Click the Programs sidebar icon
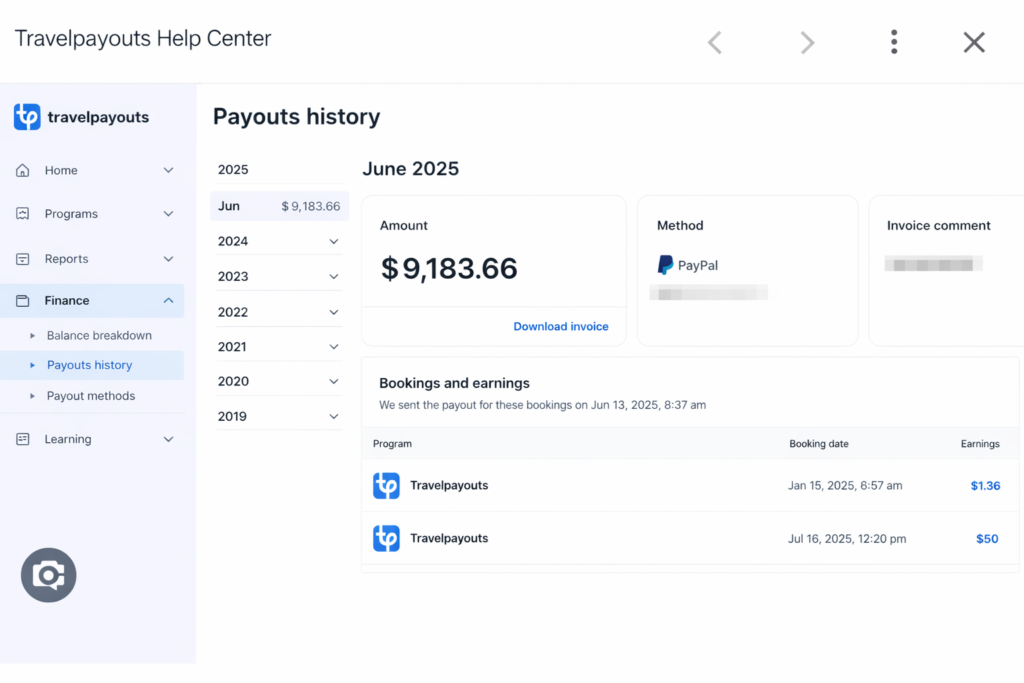The height and width of the screenshot is (683, 1024). [23, 214]
